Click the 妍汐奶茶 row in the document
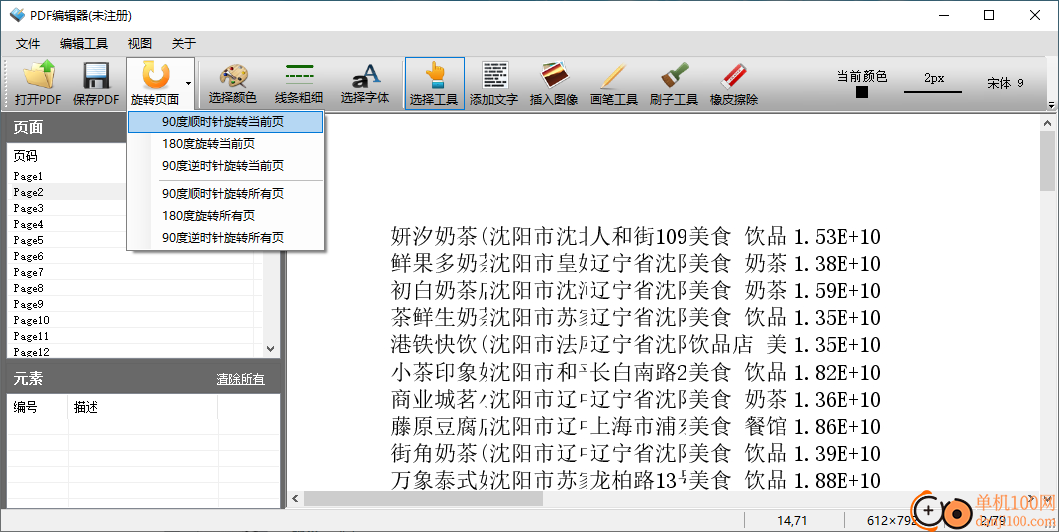The width and height of the screenshot is (1059, 532). pyautogui.click(x=636, y=236)
